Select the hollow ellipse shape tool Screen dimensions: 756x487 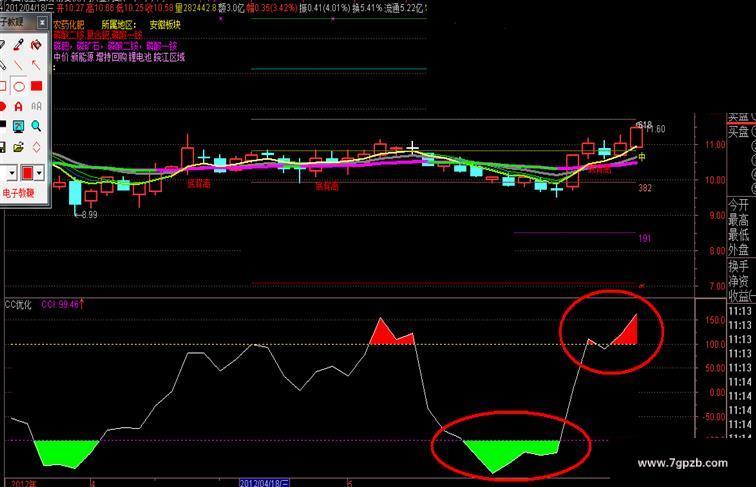[18, 86]
